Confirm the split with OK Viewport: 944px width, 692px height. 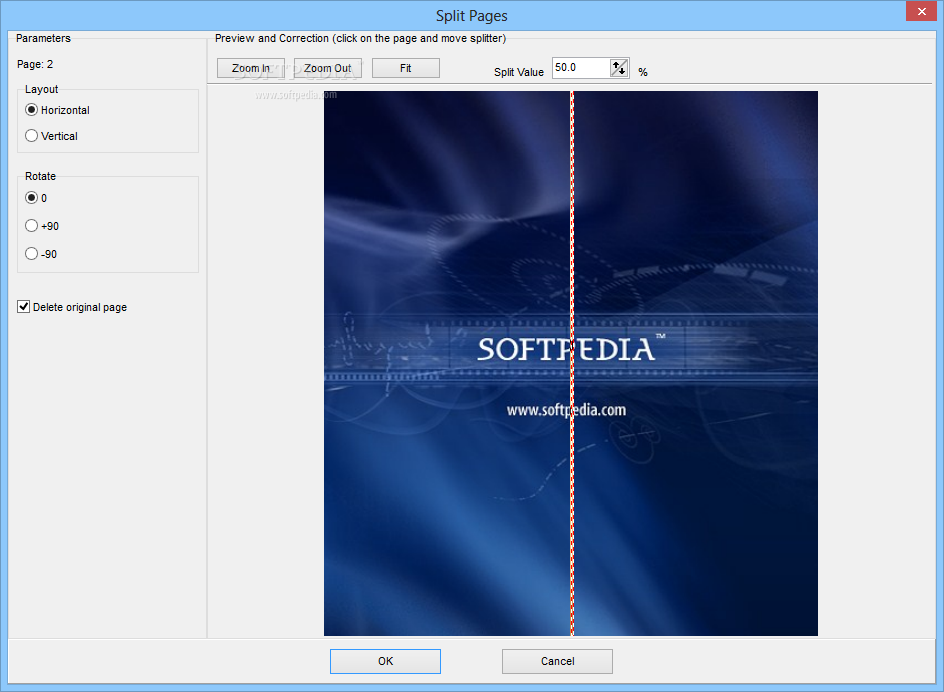[385, 661]
